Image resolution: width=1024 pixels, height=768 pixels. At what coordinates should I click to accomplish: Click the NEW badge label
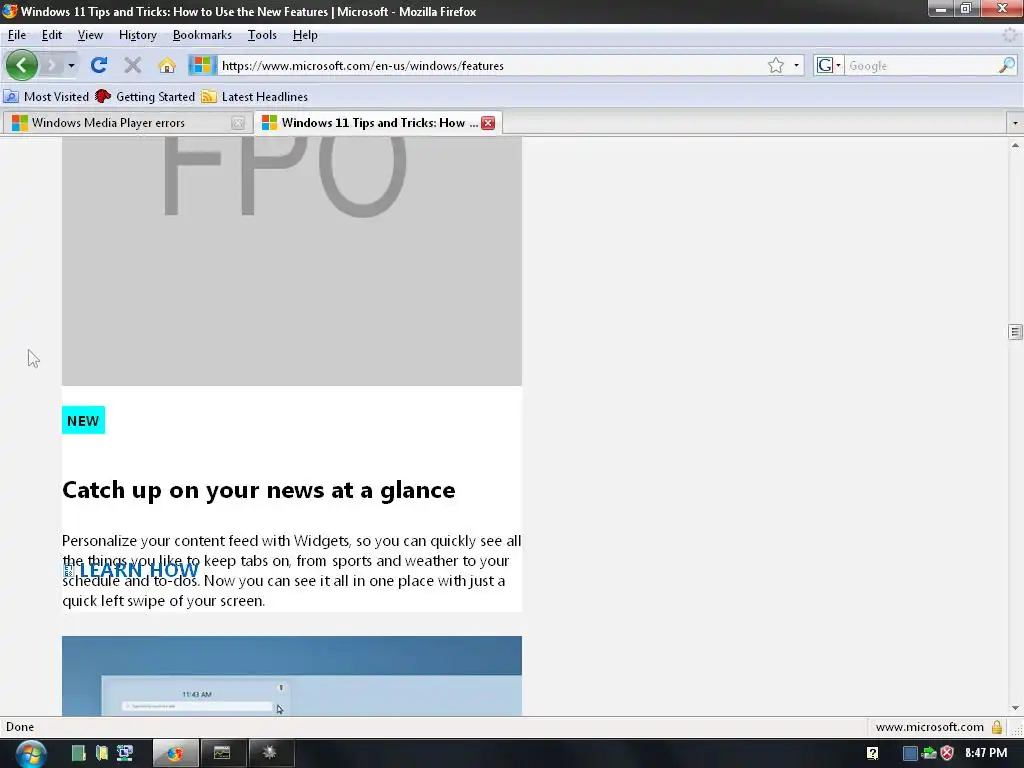[x=83, y=421]
